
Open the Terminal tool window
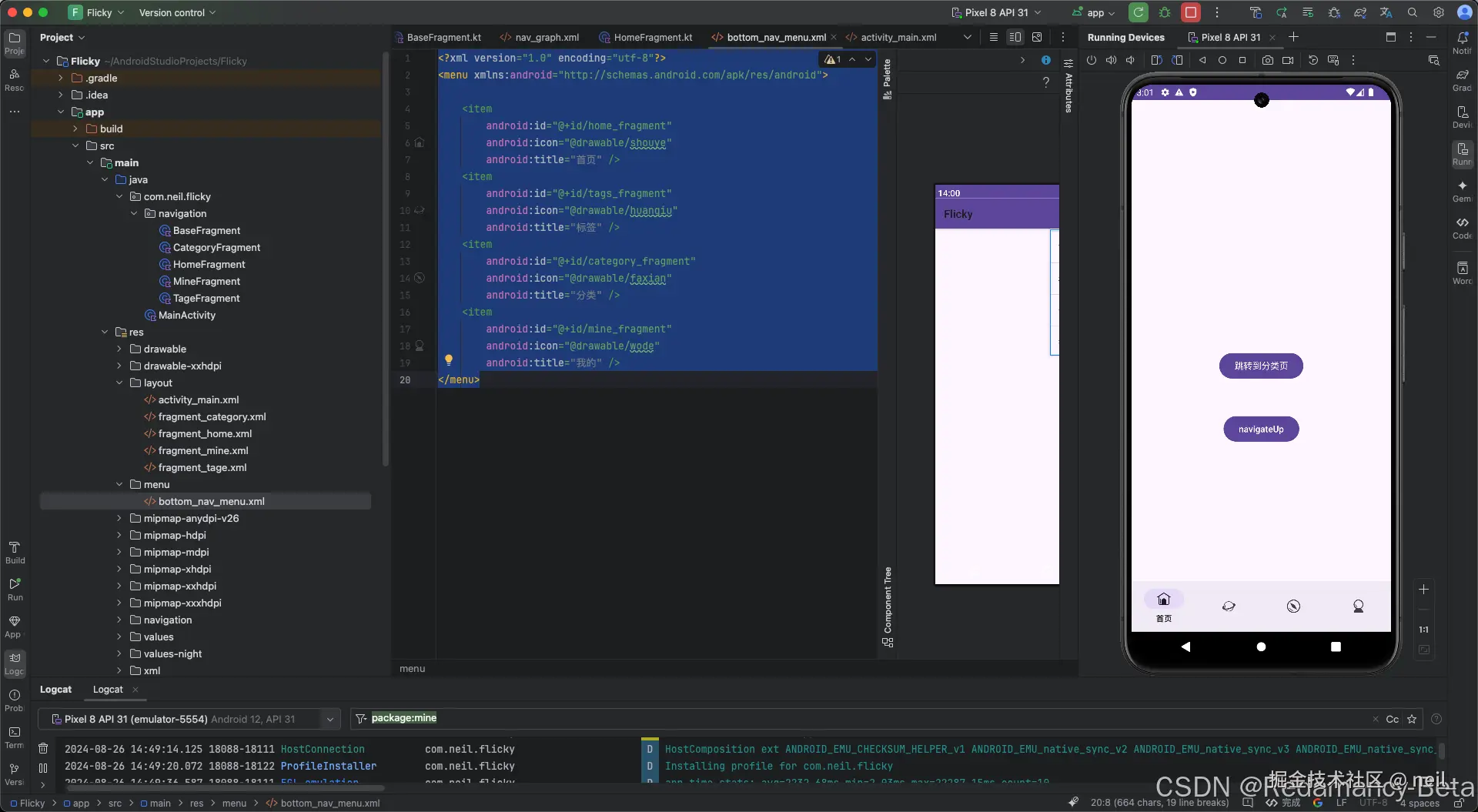pyautogui.click(x=14, y=735)
